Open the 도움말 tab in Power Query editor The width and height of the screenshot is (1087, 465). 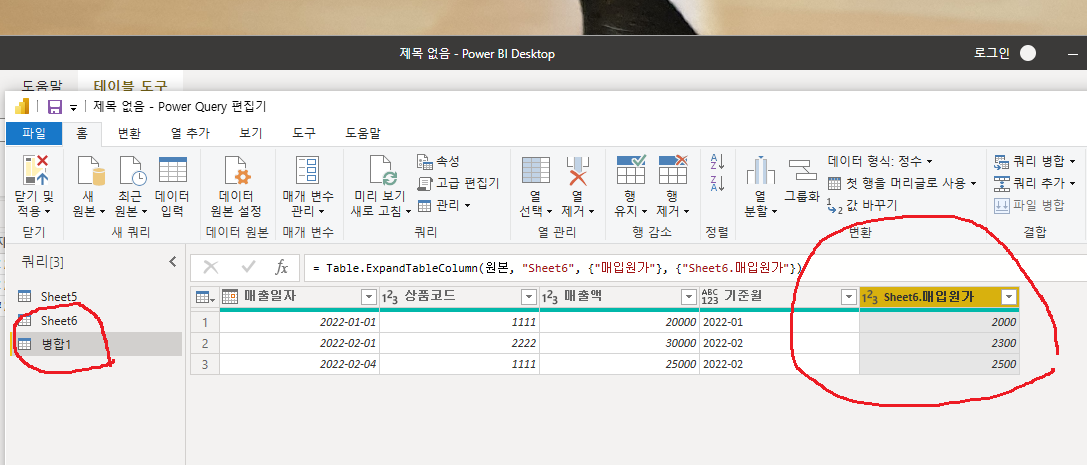point(363,133)
